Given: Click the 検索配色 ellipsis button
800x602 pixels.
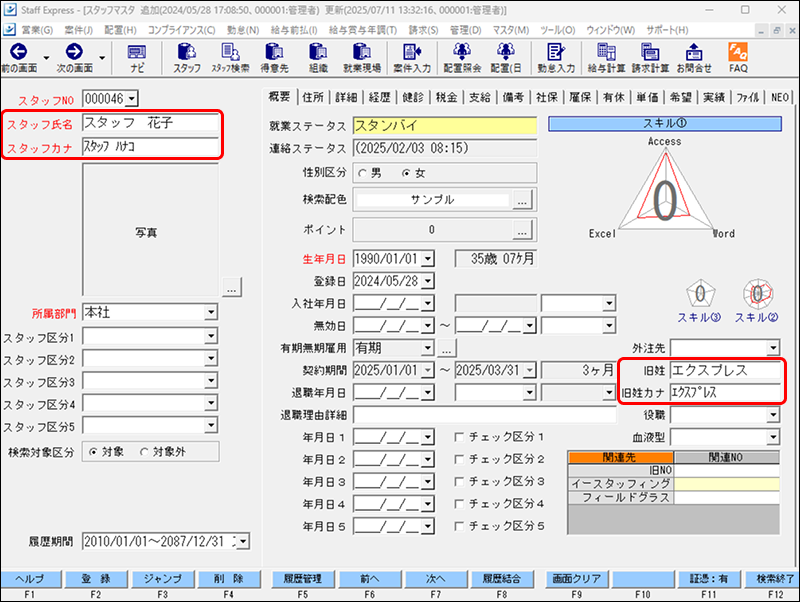Looking at the screenshot, I should coord(522,200).
